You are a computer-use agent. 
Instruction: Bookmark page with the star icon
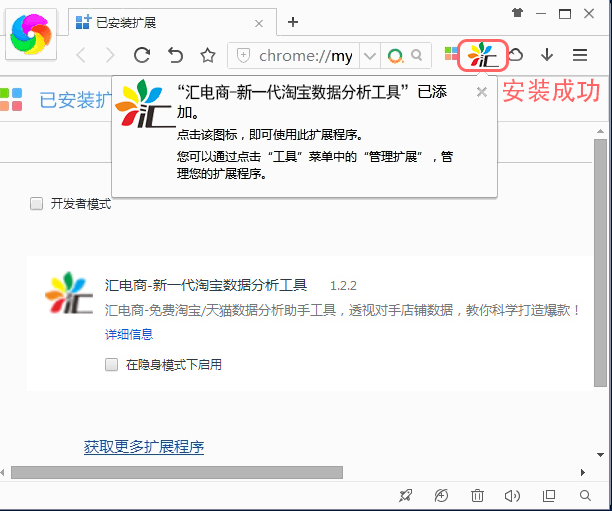(x=208, y=55)
